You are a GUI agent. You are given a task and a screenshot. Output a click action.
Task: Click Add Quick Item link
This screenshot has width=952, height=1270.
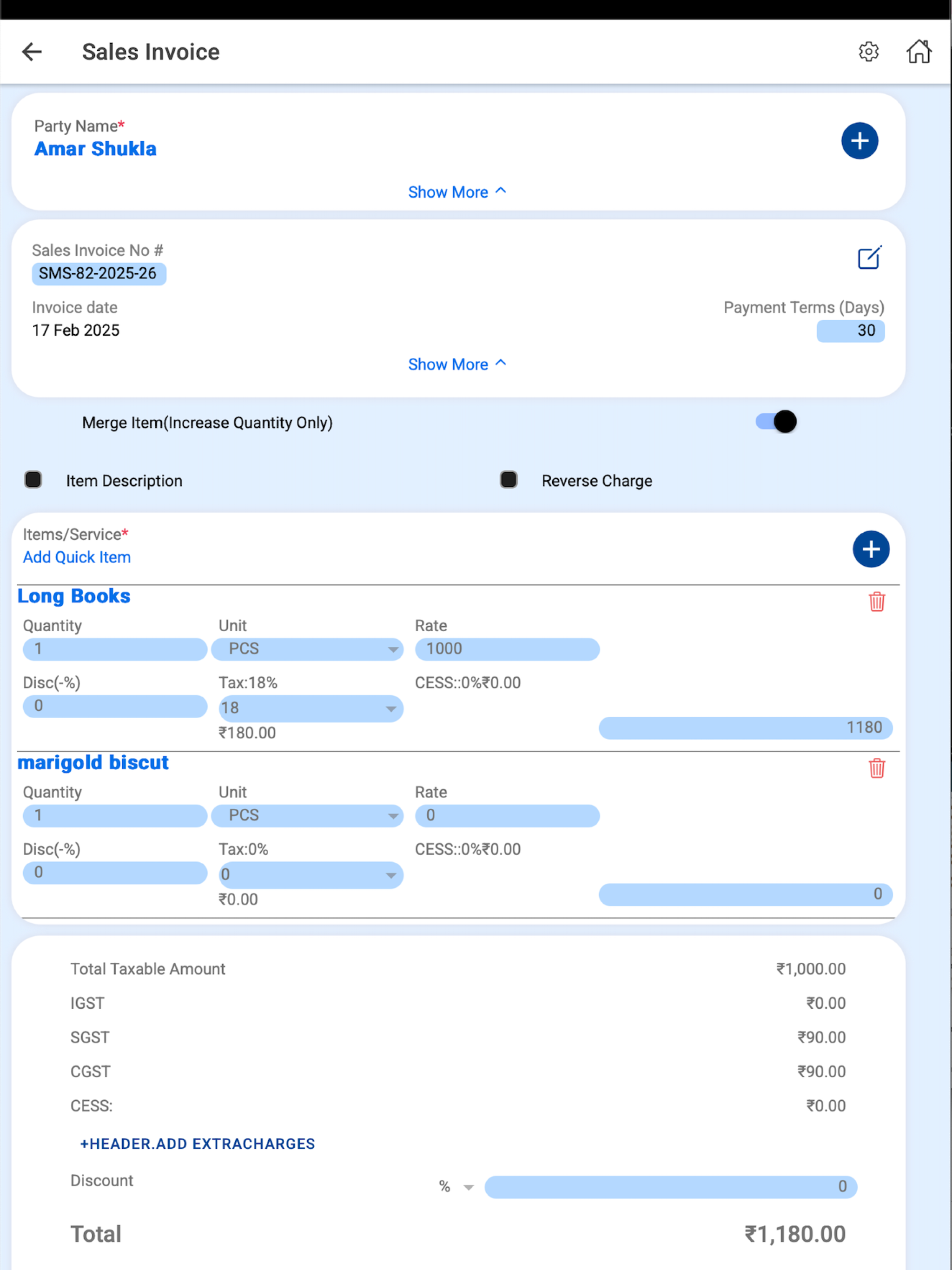[77, 557]
